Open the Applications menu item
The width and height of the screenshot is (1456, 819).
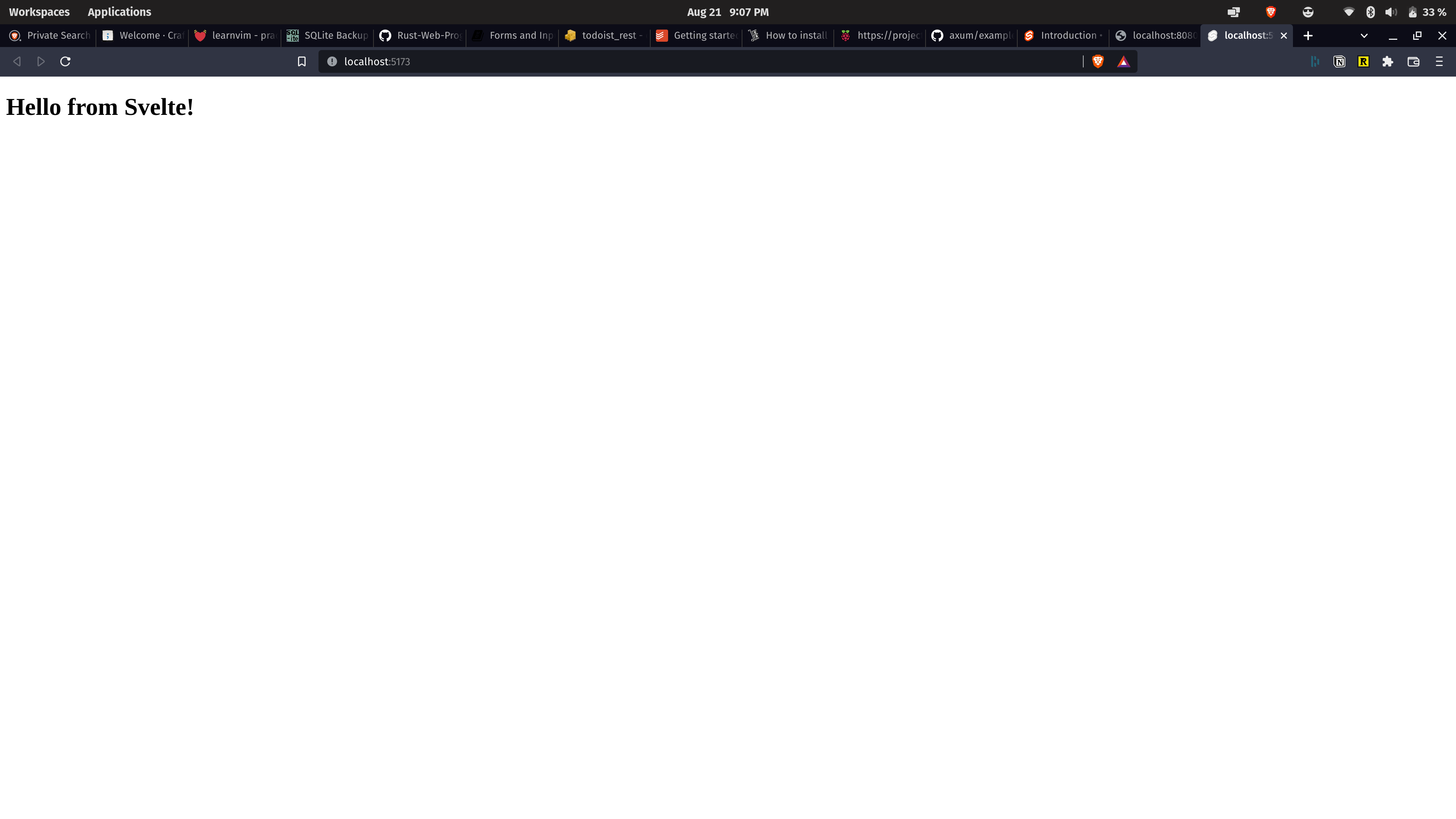point(119,11)
